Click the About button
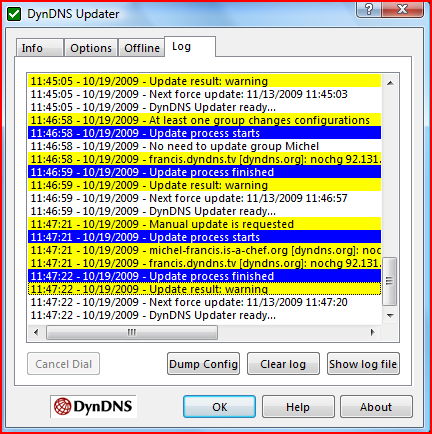The width and height of the screenshot is (432, 434). click(376, 407)
